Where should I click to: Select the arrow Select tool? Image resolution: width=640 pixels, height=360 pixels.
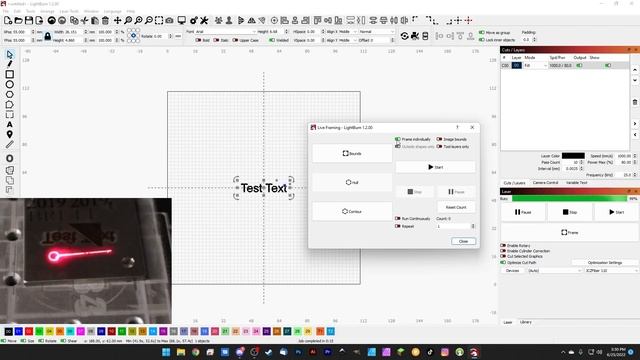coord(10,55)
